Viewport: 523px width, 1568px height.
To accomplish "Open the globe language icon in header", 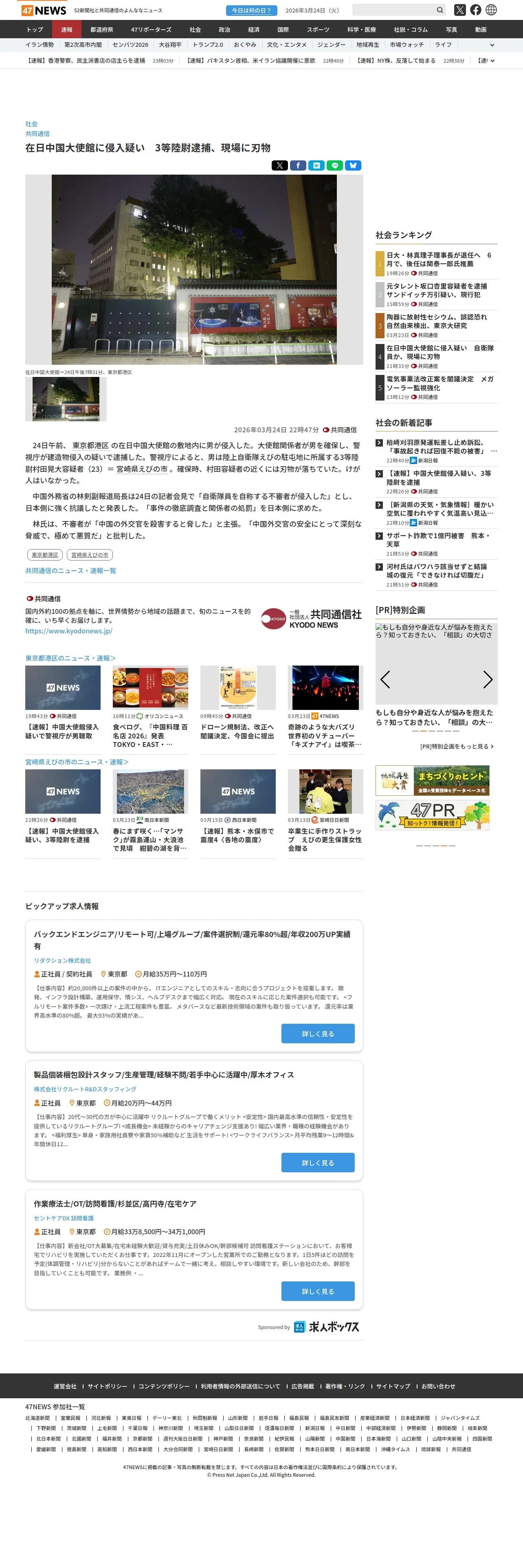I will click(491, 10).
